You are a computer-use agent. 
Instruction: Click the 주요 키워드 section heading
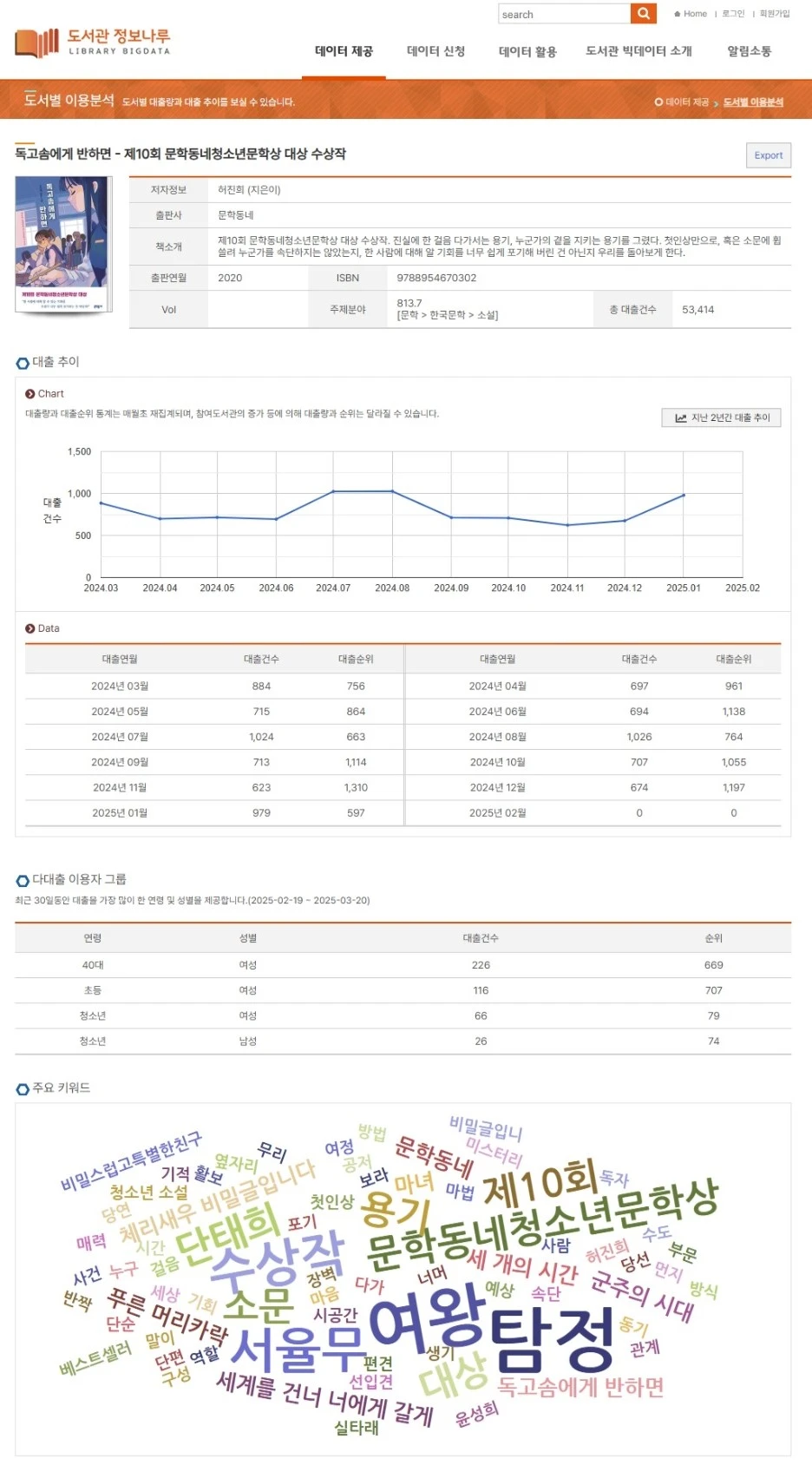pos(61,1087)
